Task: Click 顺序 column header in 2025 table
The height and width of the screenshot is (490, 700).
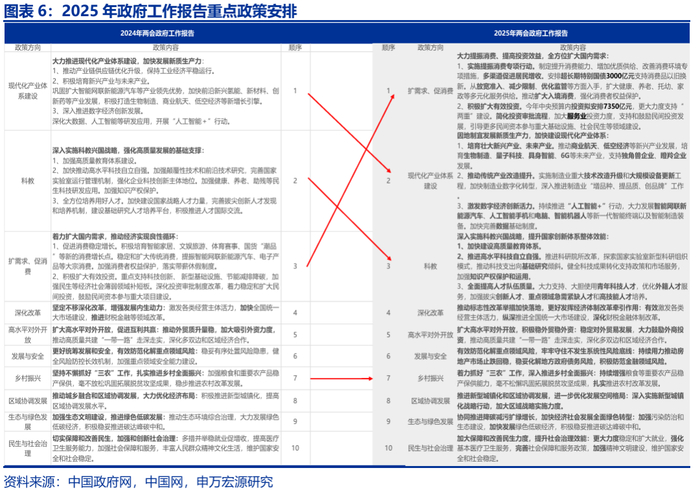Action: click(388, 48)
